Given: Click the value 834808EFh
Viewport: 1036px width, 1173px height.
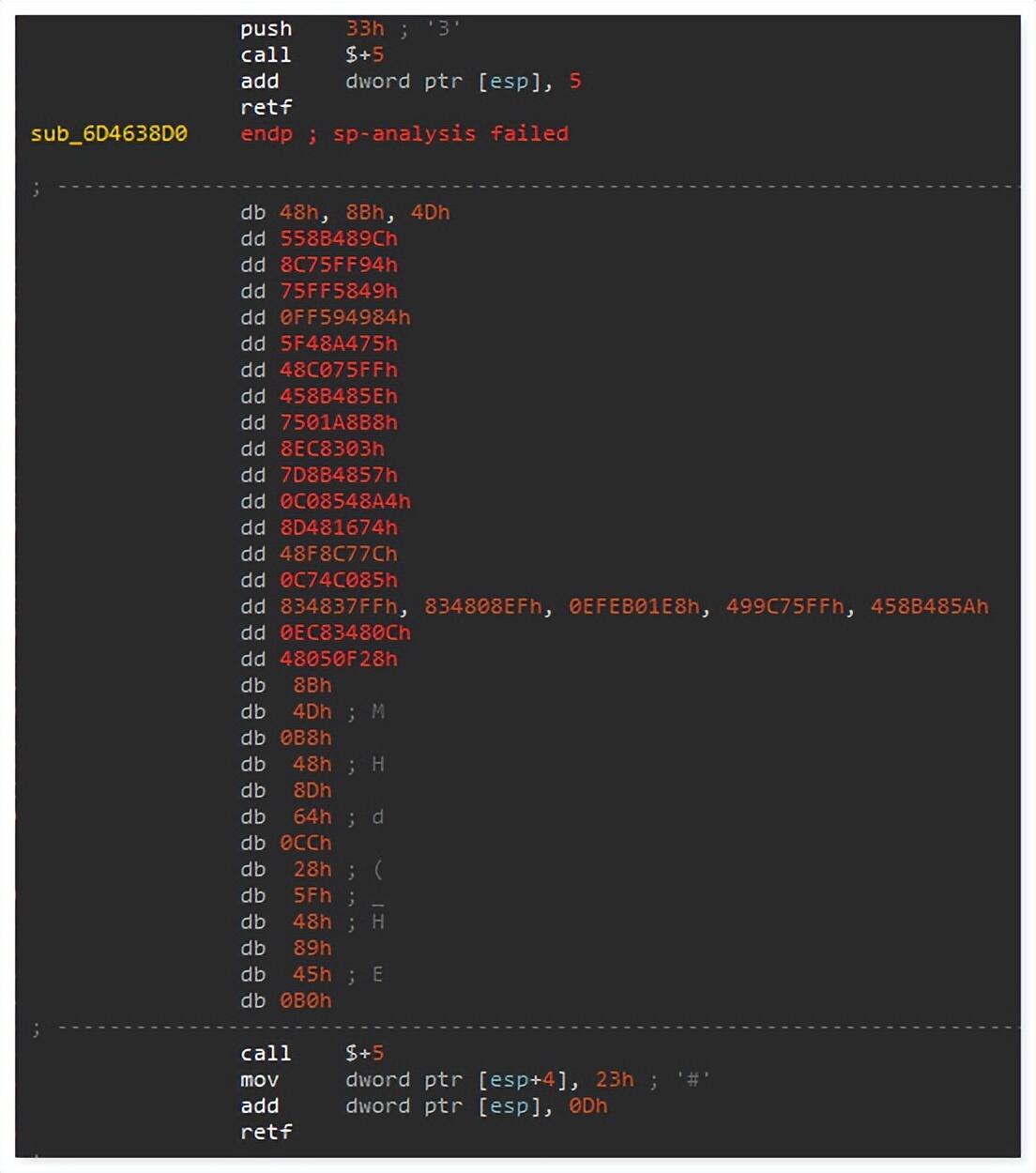Looking at the screenshot, I should coord(483,607).
